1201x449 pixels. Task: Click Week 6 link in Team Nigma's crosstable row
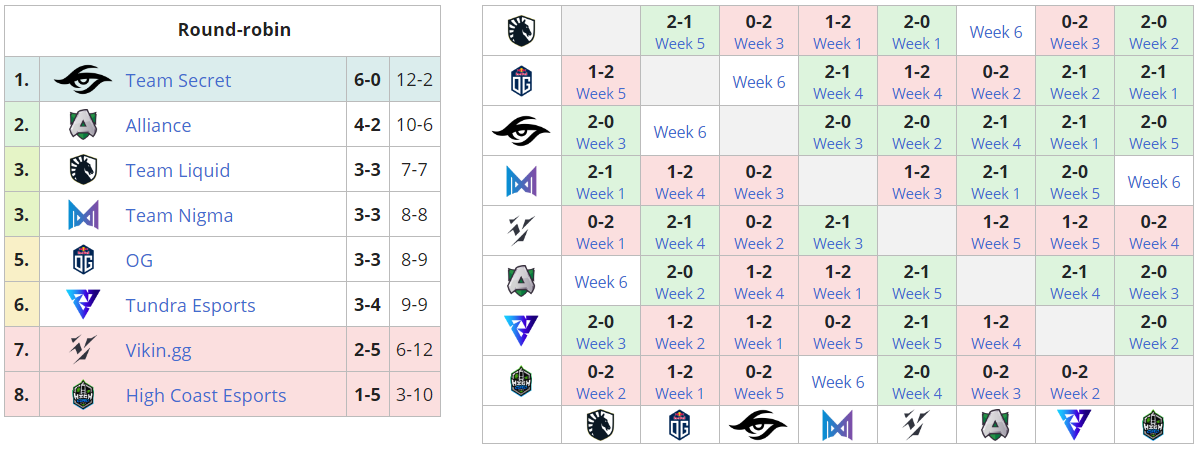(1154, 182)
